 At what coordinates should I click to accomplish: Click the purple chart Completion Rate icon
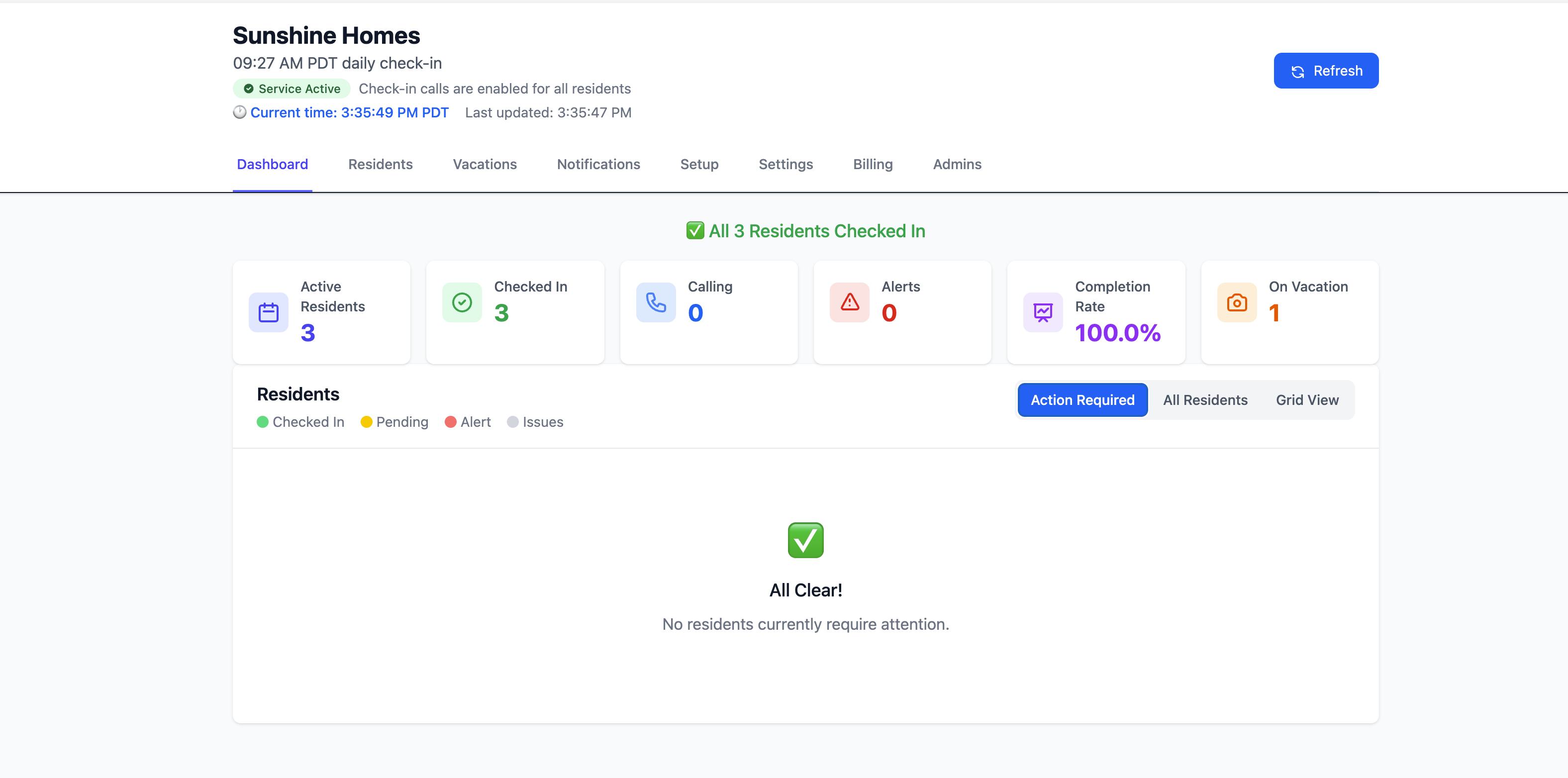(x=1043, y=312)
